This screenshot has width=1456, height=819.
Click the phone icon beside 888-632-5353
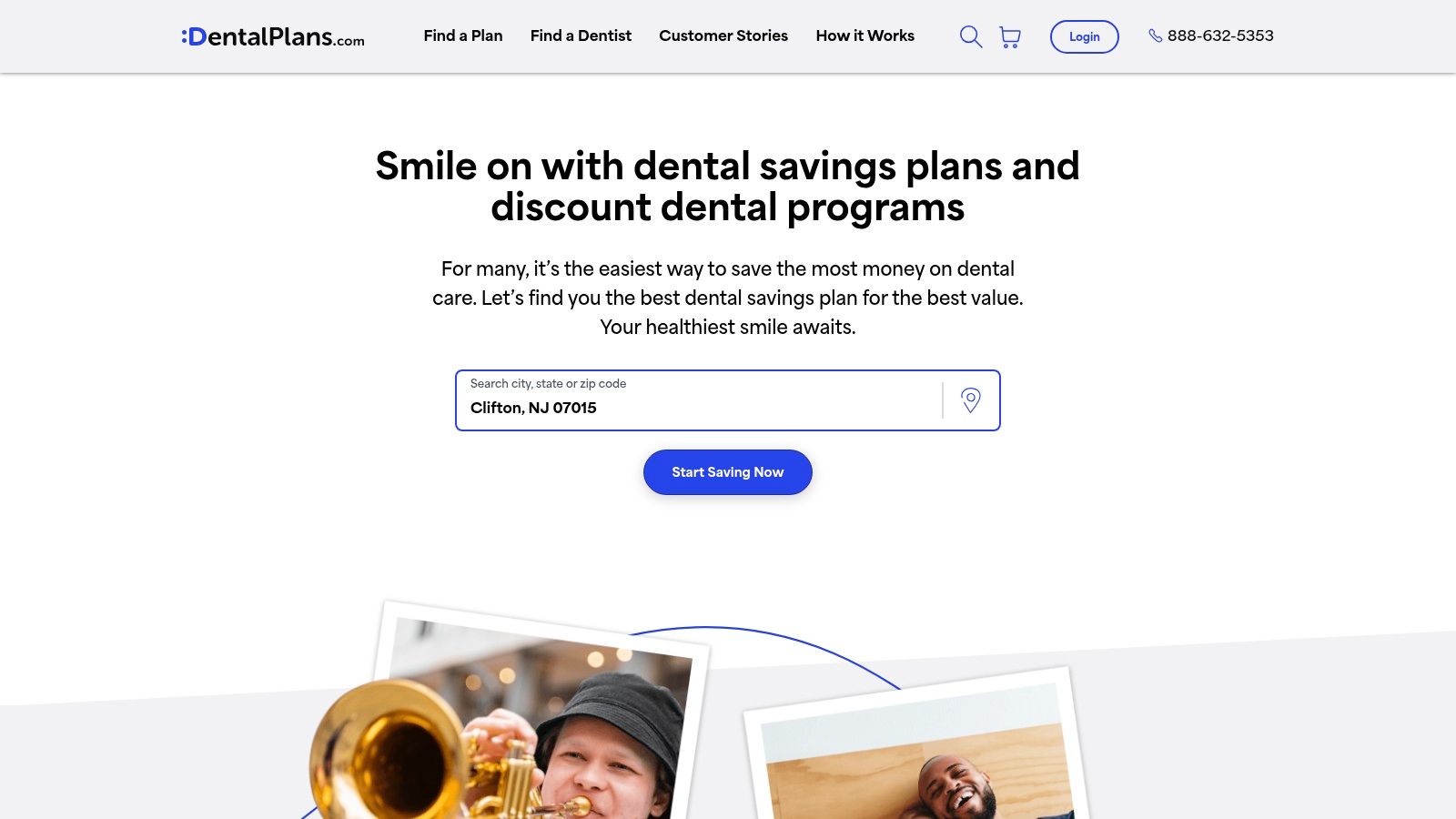pos(1156,35)
